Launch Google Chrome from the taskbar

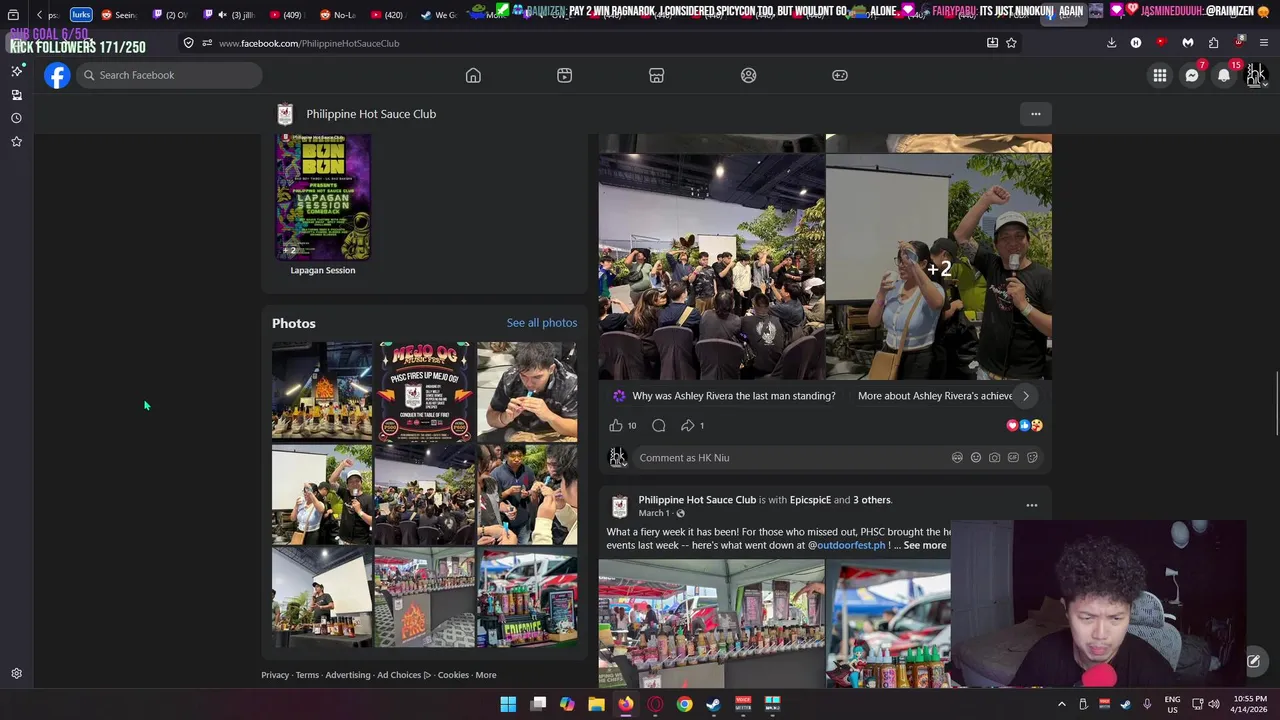[x=684, y=704]
